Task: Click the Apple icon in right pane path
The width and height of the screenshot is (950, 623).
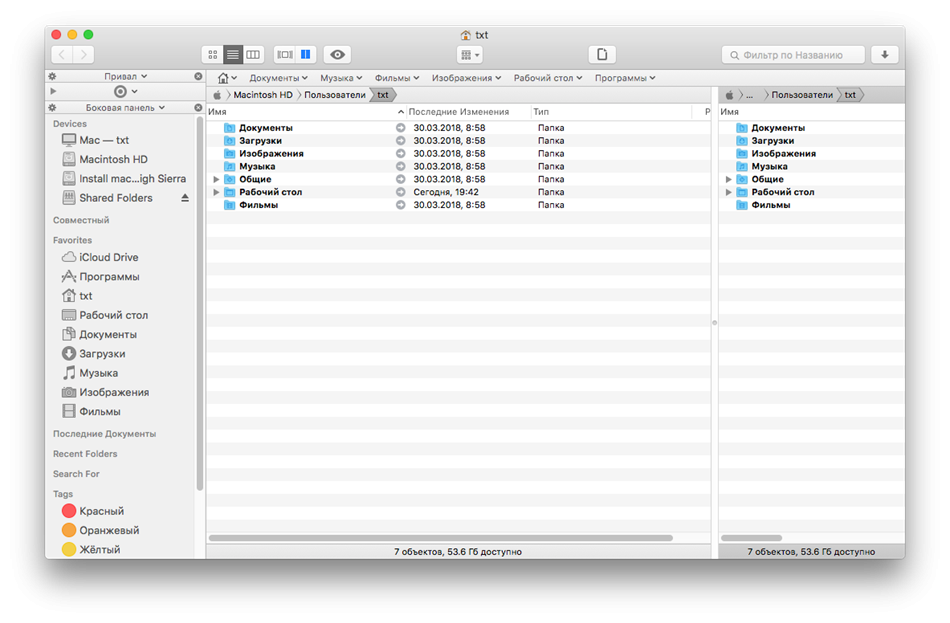Action: pos(729,95)
